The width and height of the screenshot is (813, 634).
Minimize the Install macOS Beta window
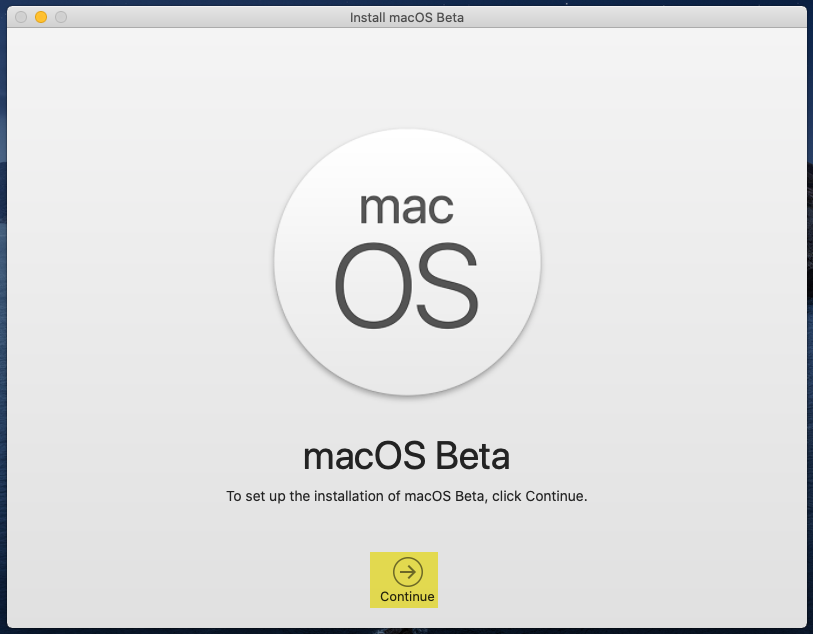coord(41,17)
